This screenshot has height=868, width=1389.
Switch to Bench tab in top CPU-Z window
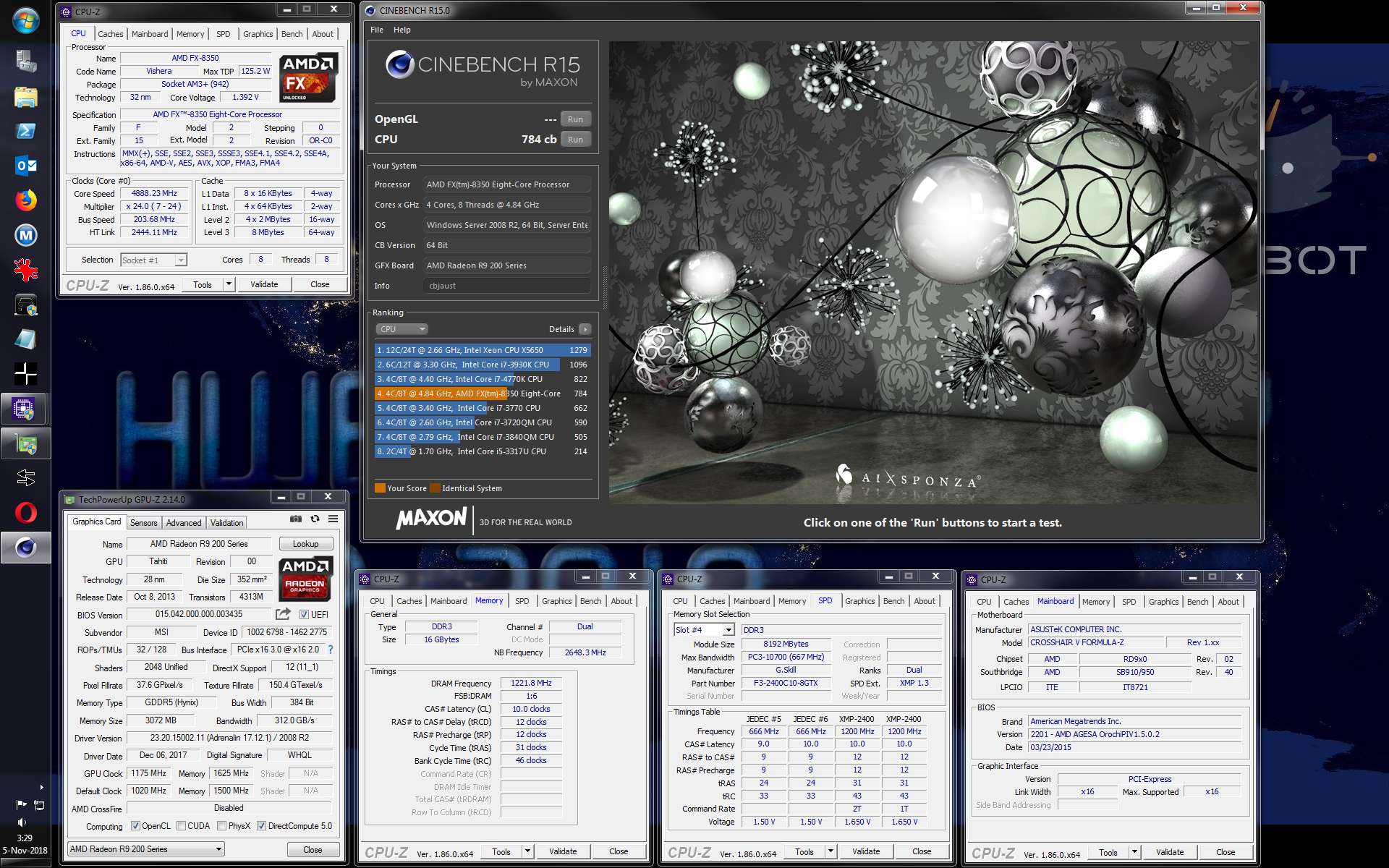coord(292,34)
